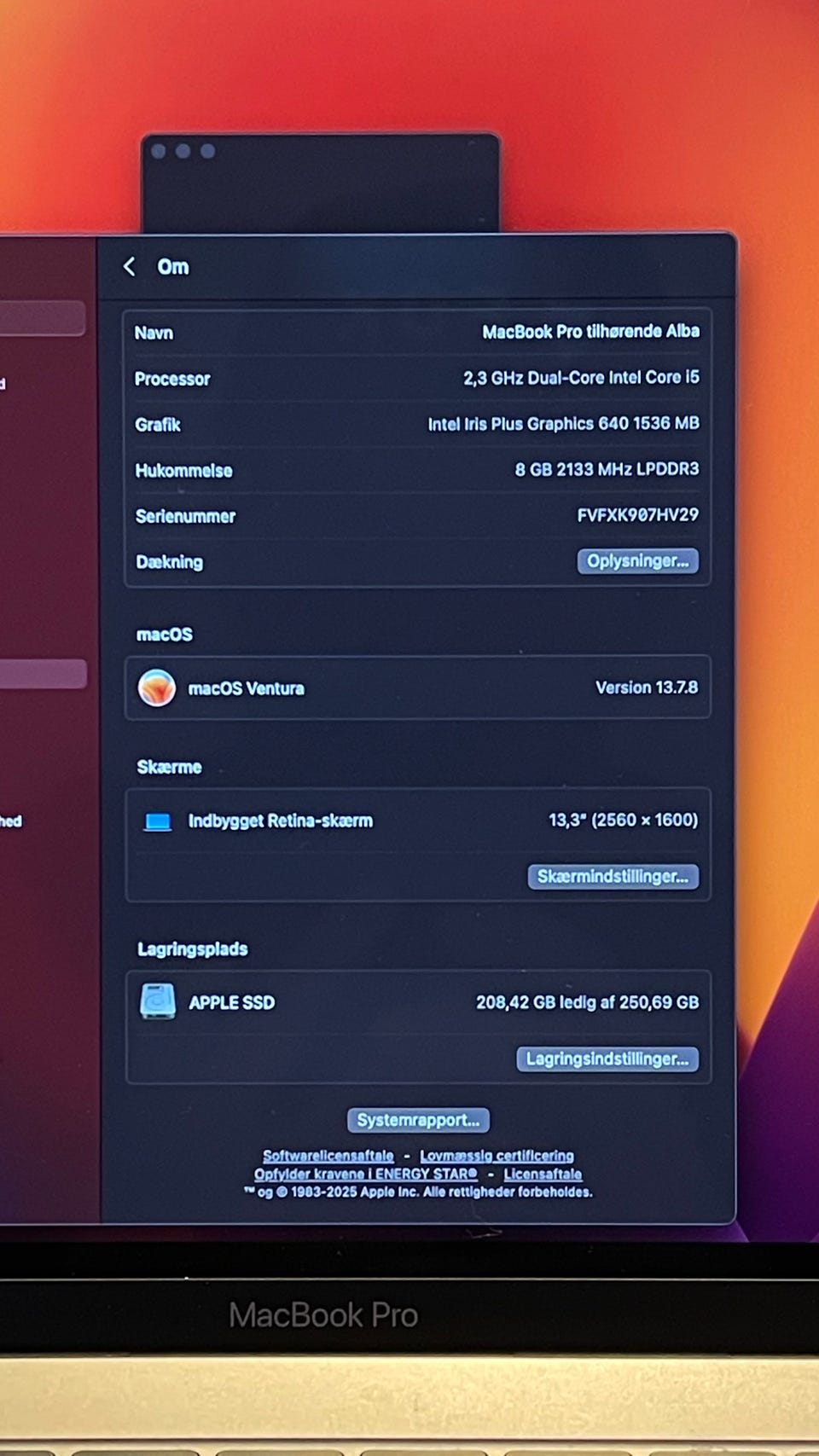Go back using the chevron beside Om

tap(130, 267)
